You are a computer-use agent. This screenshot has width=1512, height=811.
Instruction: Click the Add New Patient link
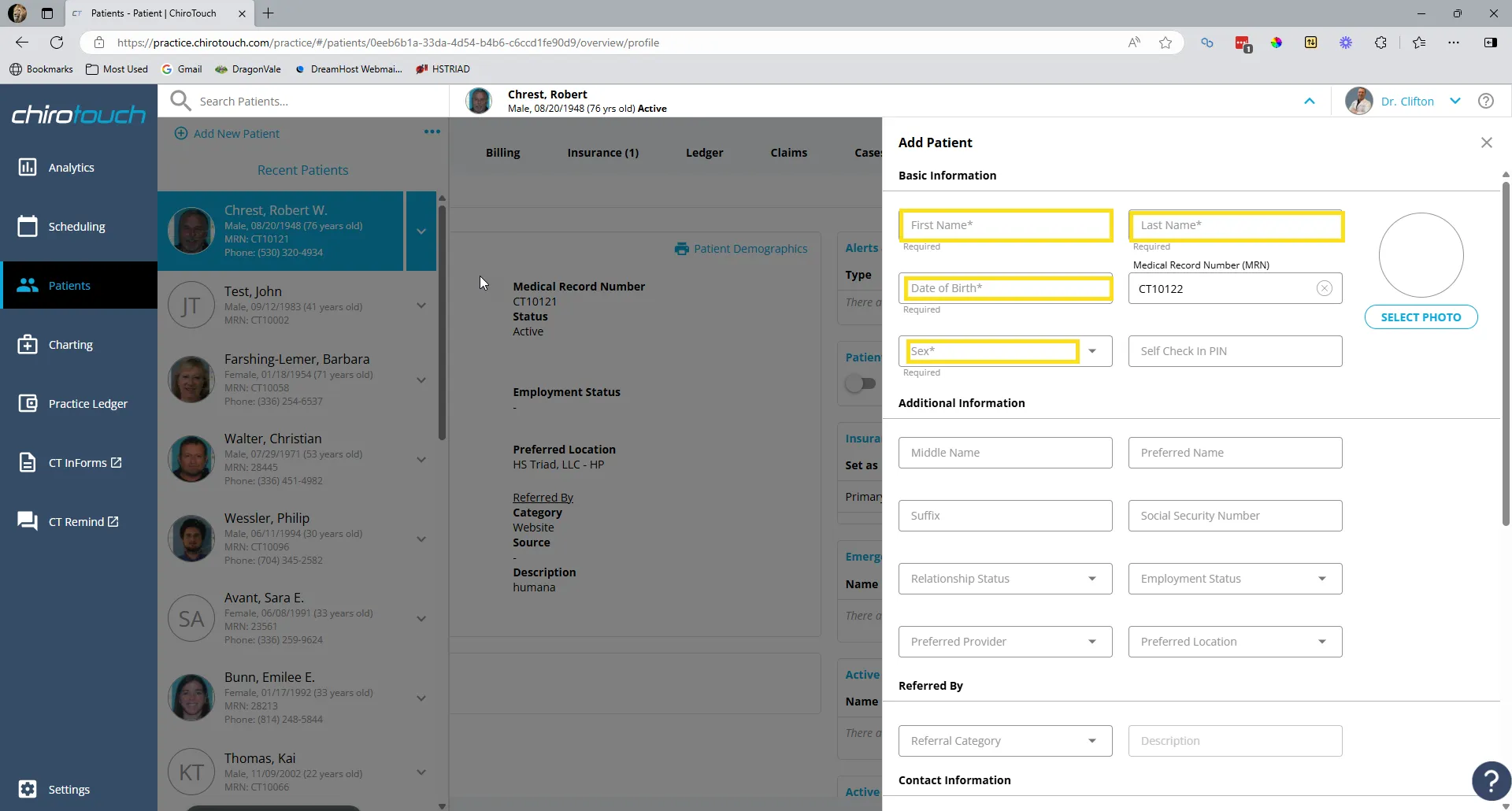click(227, 133)
